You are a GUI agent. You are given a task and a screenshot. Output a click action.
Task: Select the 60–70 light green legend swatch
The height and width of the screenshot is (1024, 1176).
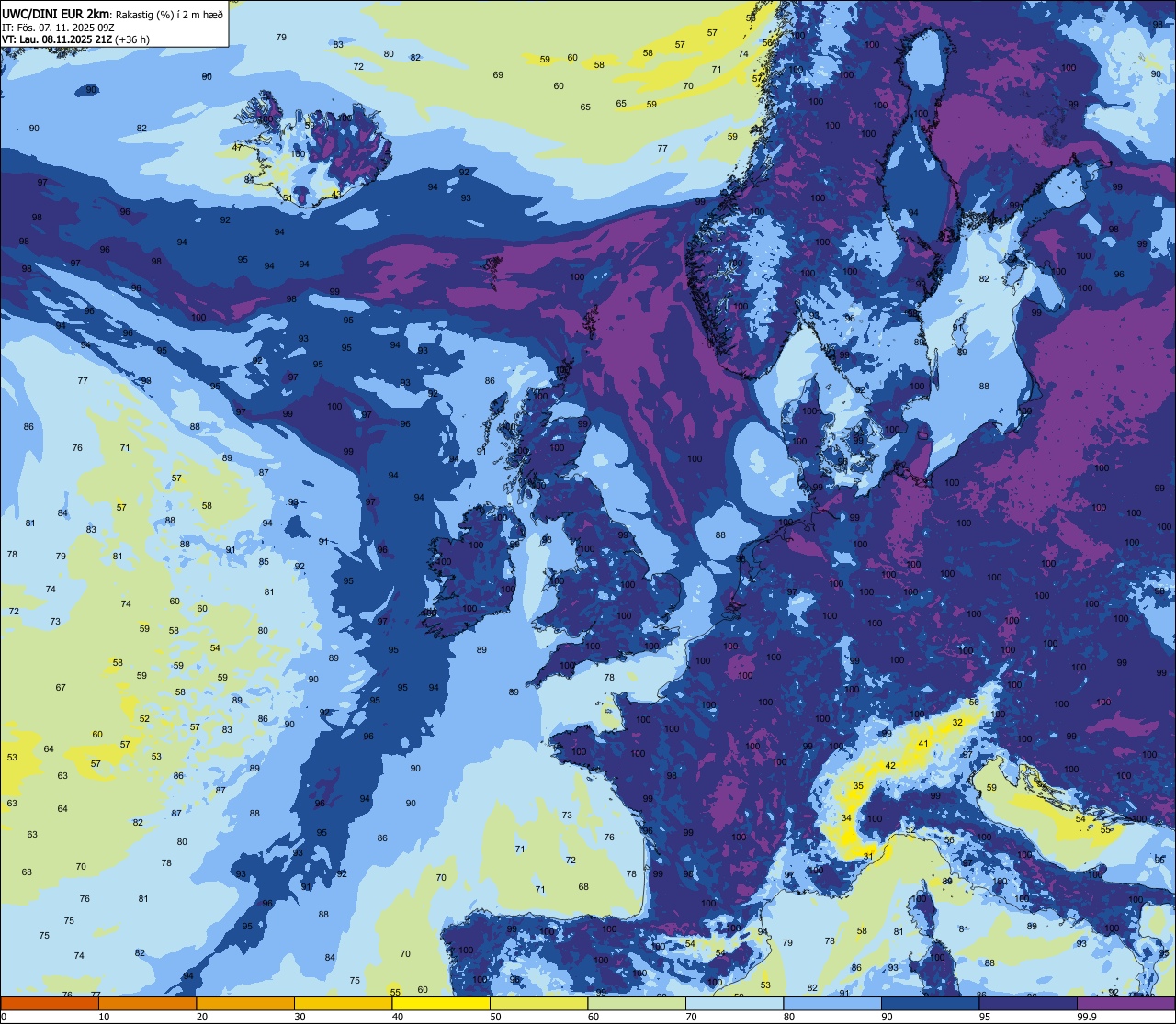(637, 1003)
